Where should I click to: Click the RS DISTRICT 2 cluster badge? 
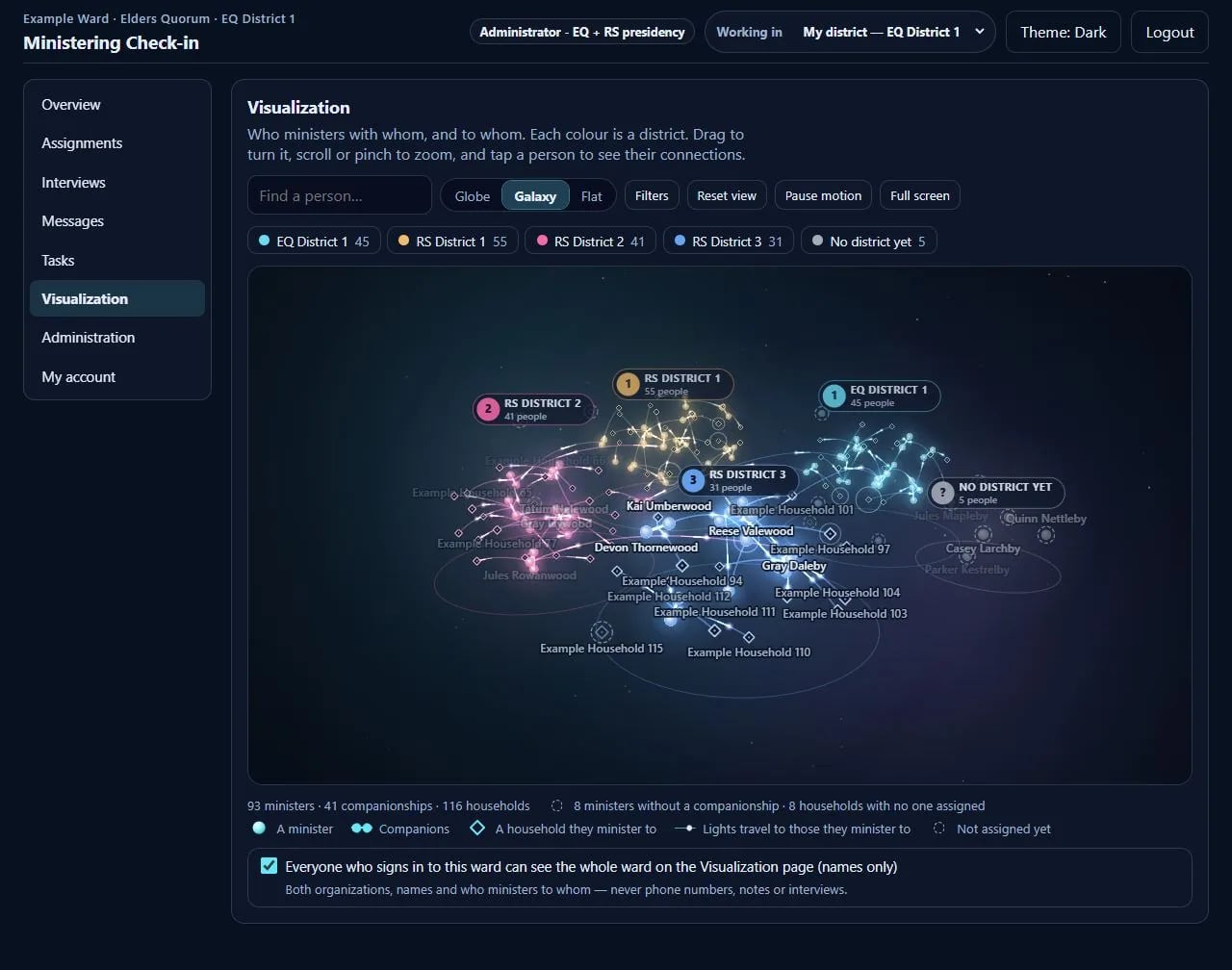point(532,409)
